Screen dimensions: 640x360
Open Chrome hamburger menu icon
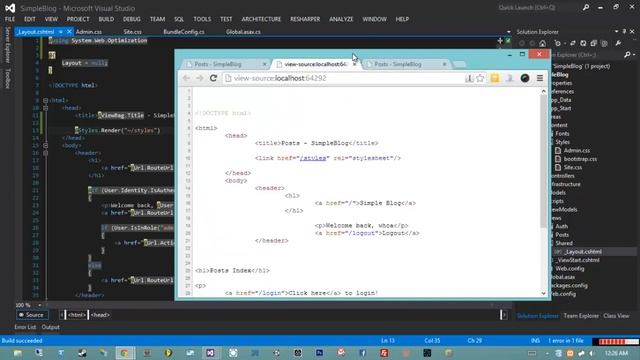click(x=540, y=78)
